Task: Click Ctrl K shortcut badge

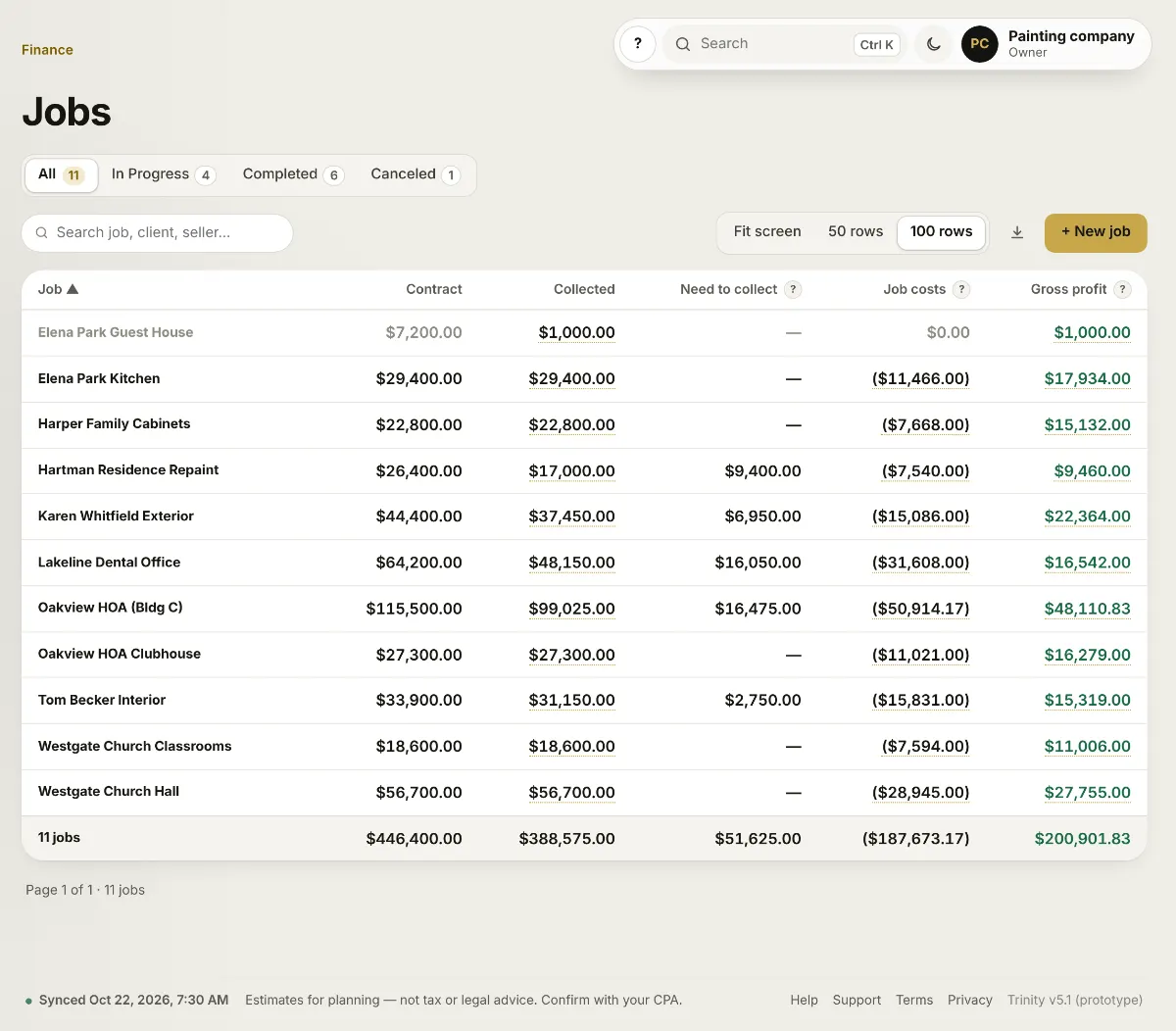Action: tap(876, 44)
